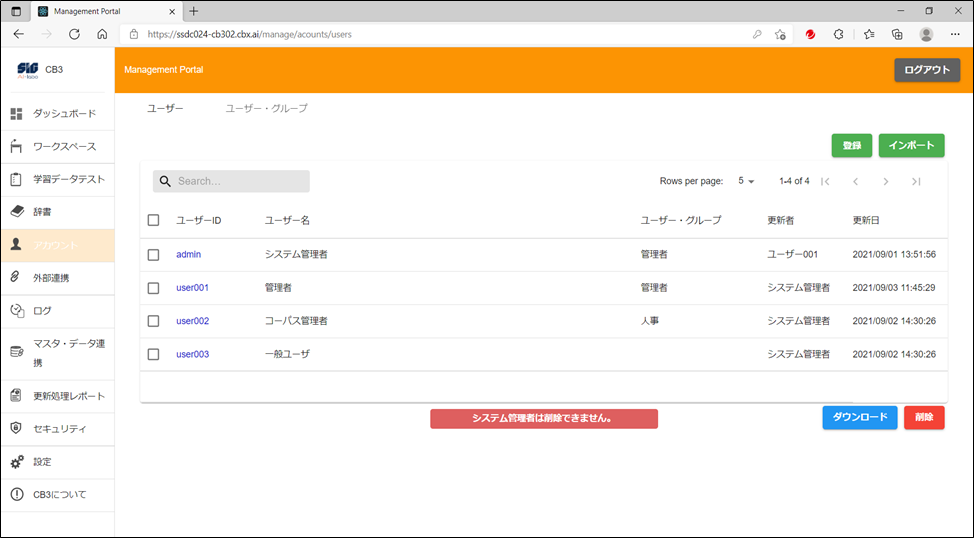Open the user001 user ID link
This screenshot has height=538, width=974.
[192, 288]
